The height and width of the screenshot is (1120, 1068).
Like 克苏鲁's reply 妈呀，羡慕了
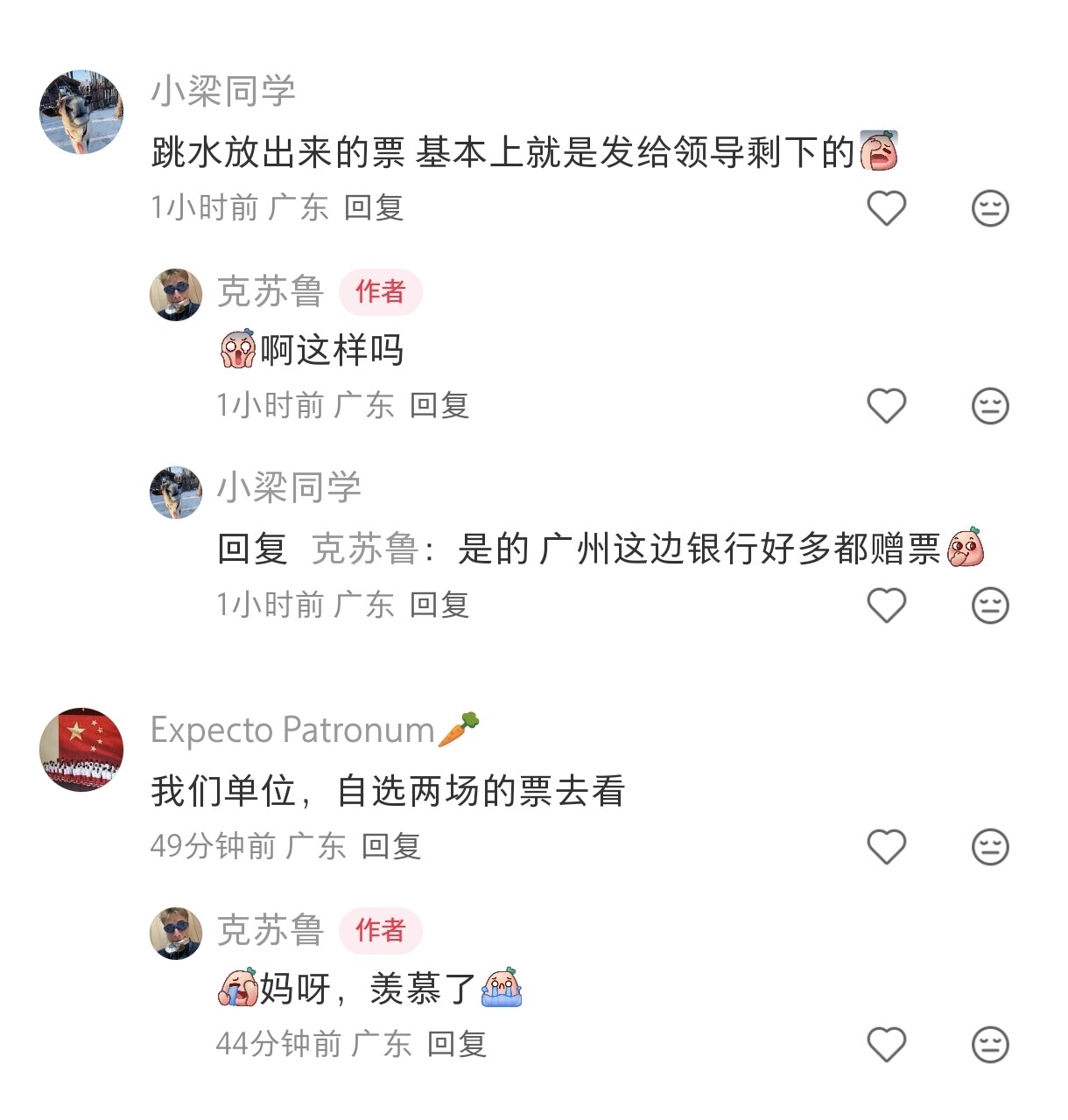tap(886, 1045)
